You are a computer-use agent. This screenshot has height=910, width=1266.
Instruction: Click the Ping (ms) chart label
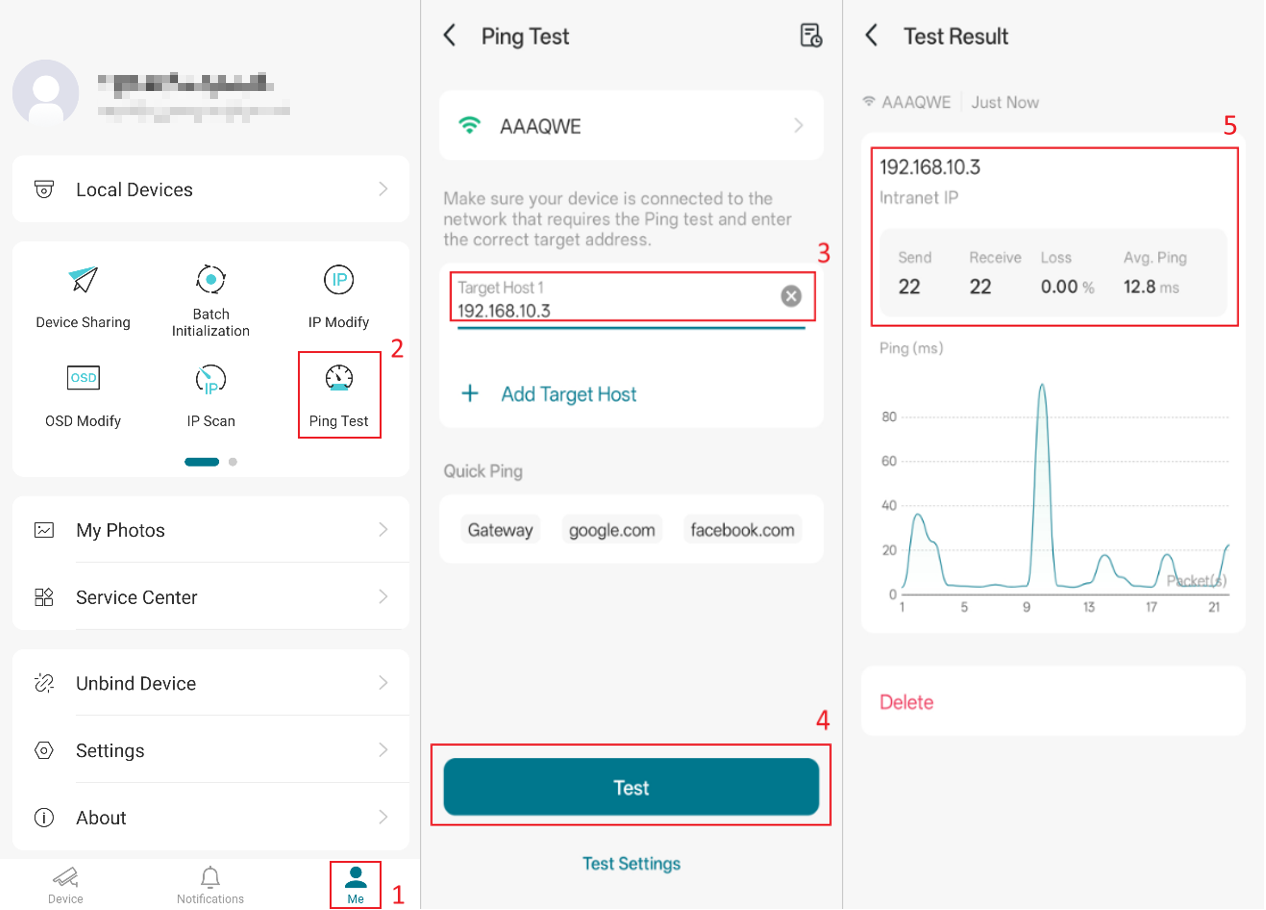tap(911, 348)
